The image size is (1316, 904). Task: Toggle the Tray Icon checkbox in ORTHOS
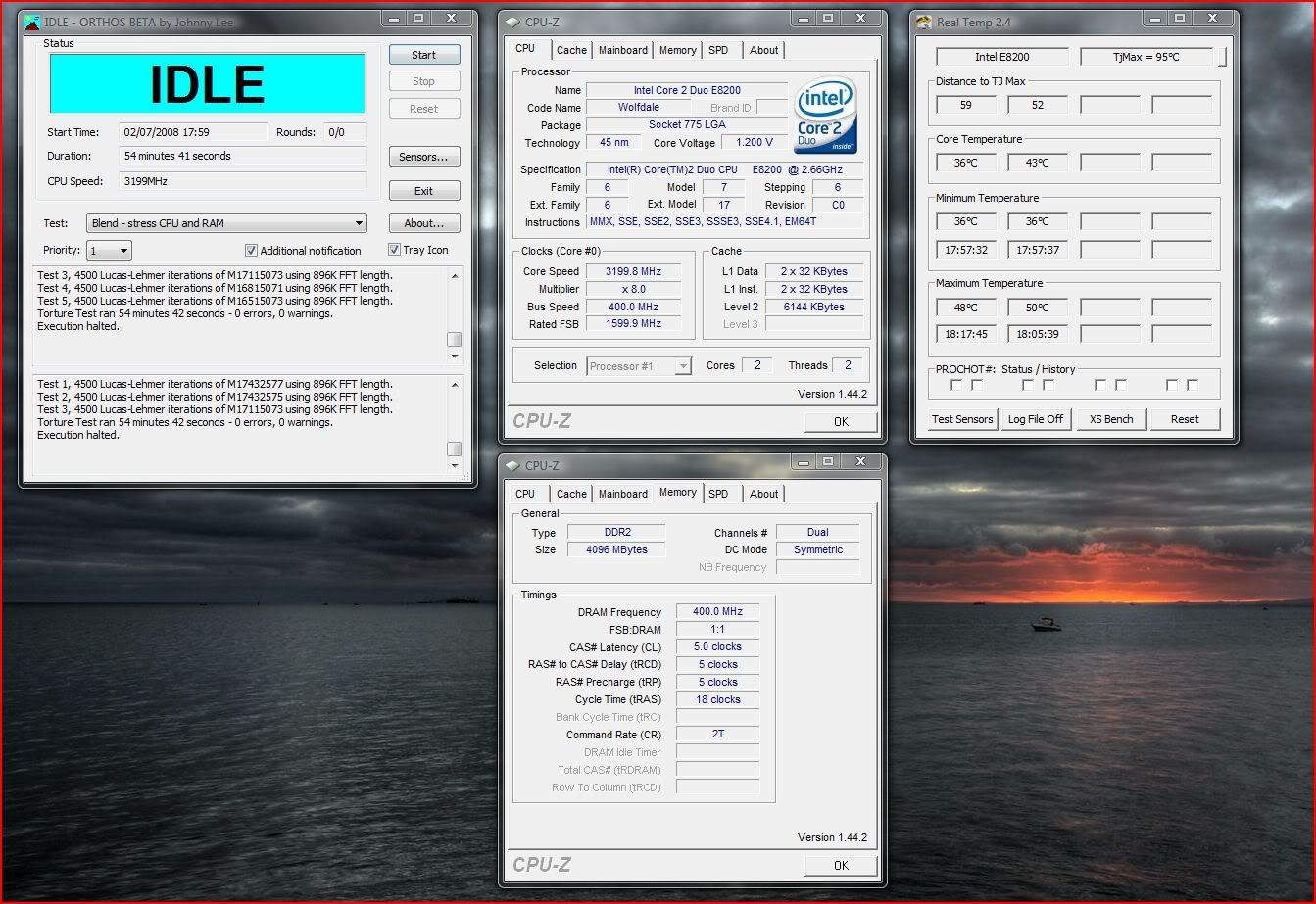[x=394, y=249]
